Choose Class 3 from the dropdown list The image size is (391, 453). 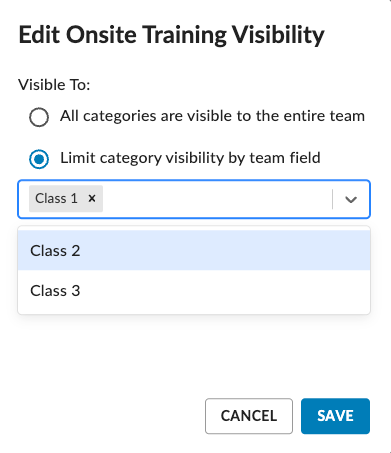click(x=194, y=290)
